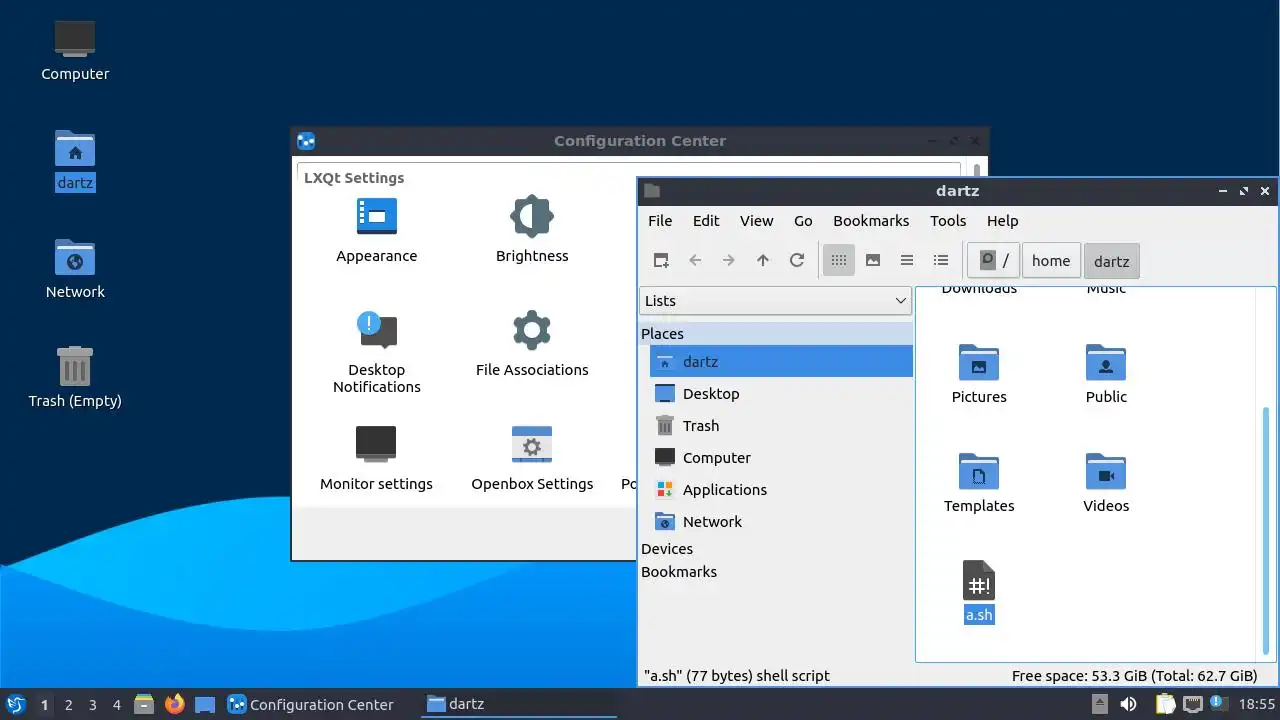Image resolution: width=1280 pixels, height=720 pixels.
Task: Switch to virtual desktop 4
Action: [x=116, y=704]
